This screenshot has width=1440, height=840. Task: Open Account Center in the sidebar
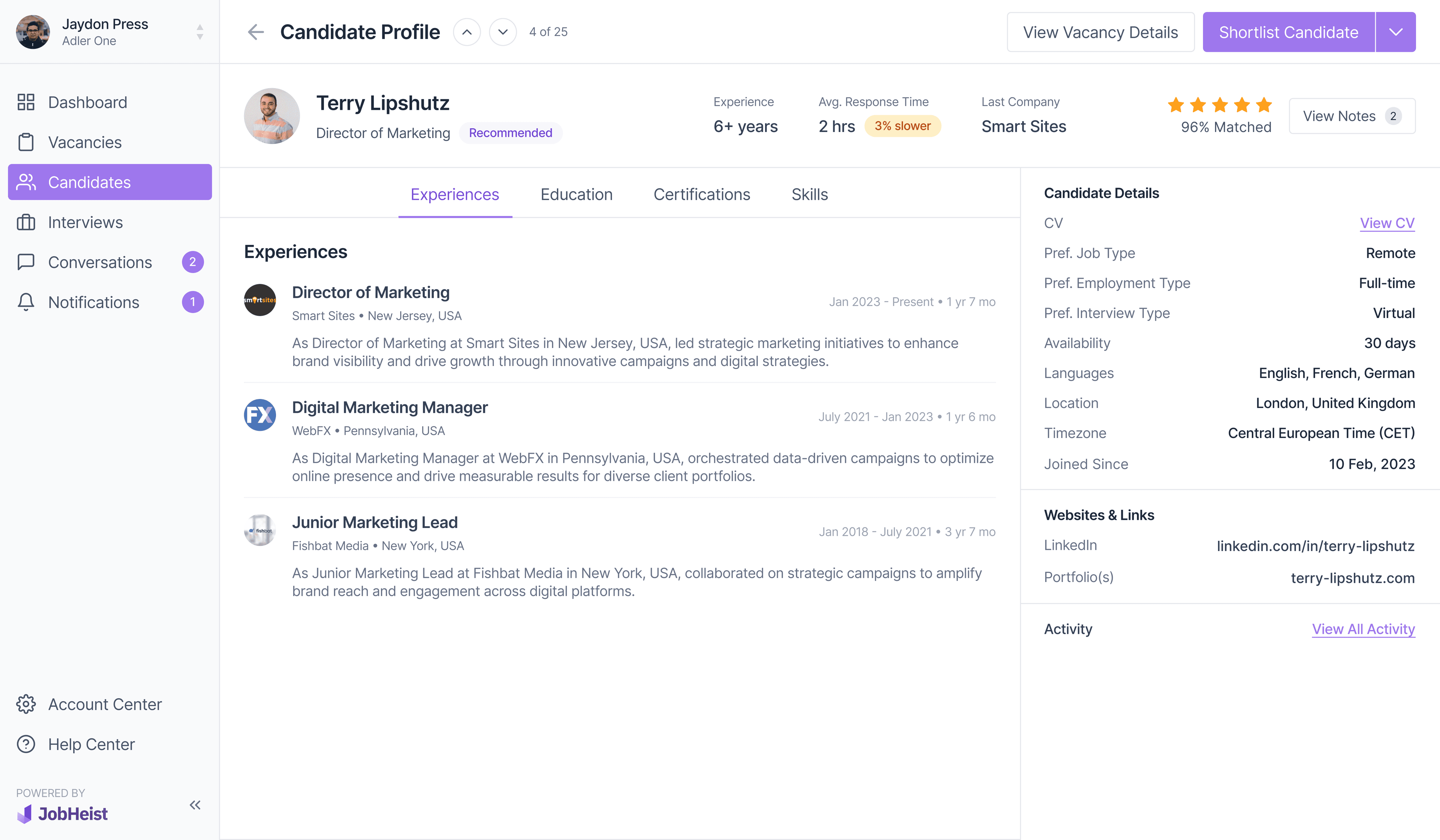coord(110,704)
